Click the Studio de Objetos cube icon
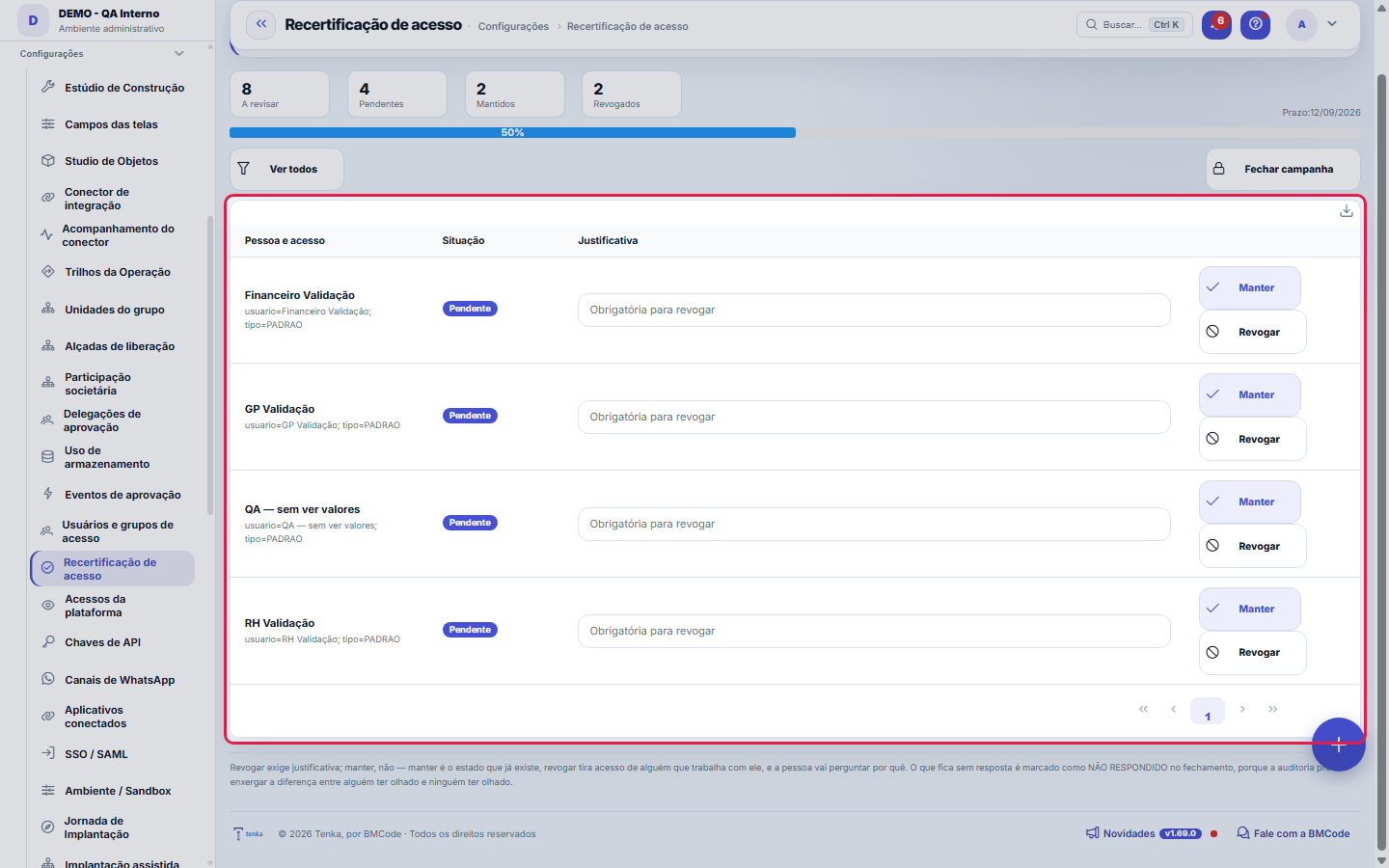The height and width of the screenshot is (868, 1389). (48, 161)
